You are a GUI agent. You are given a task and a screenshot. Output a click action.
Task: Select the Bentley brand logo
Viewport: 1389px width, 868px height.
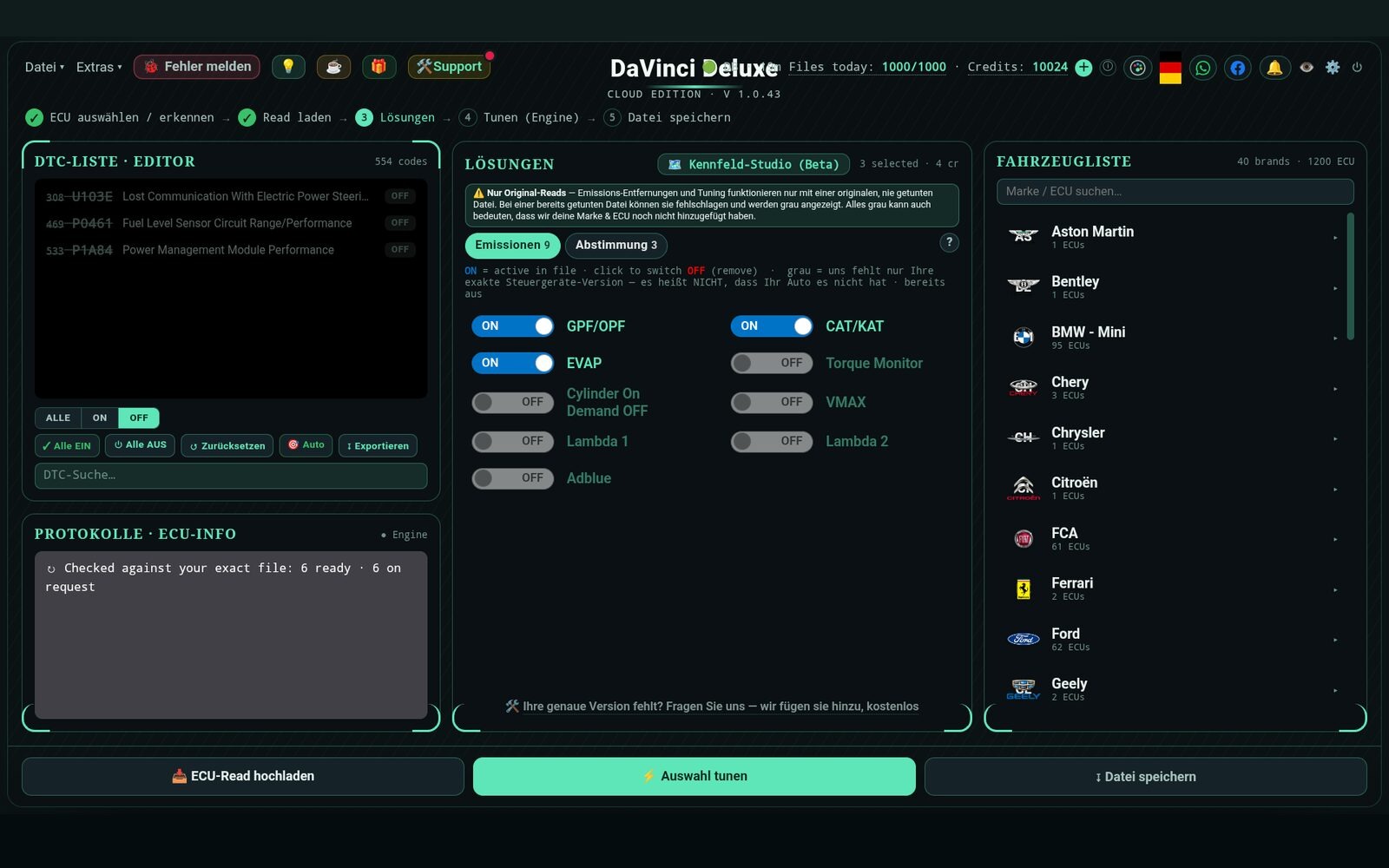[1024, 286]
